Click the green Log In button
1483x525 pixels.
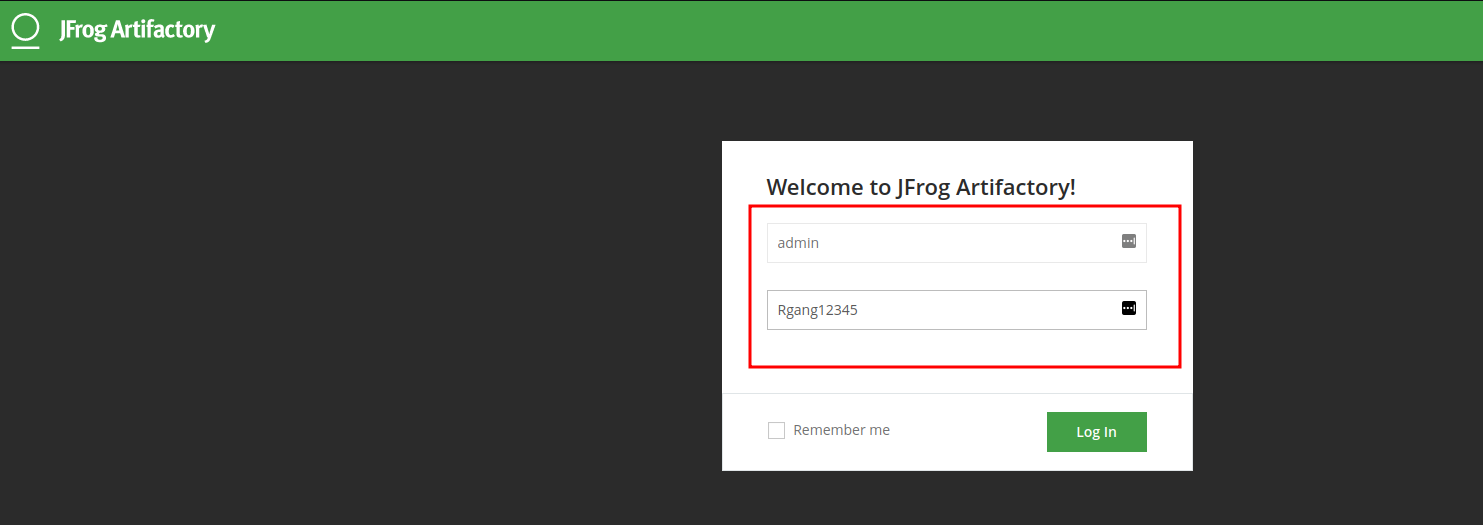pyautogui.click(x=1096, y=432)
